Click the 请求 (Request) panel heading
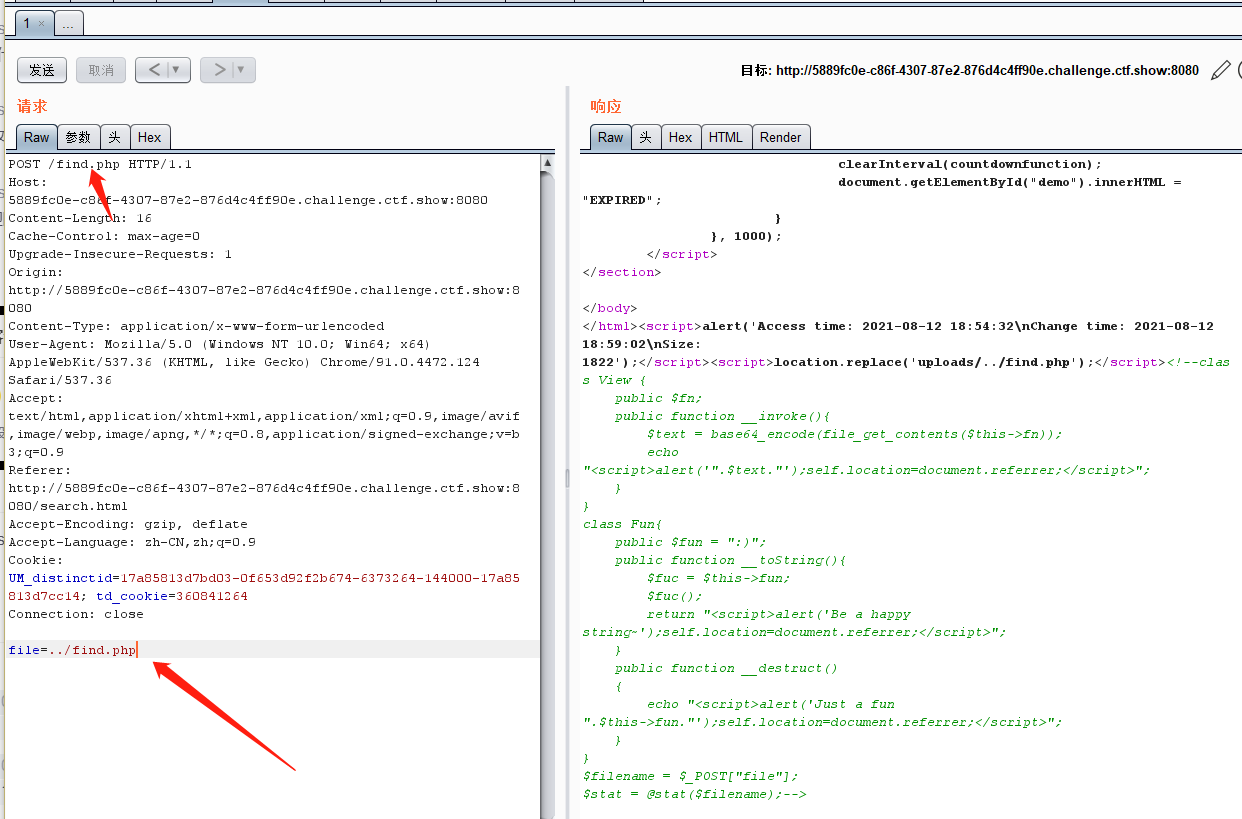The image size is (1242, 819). (32, 106)
